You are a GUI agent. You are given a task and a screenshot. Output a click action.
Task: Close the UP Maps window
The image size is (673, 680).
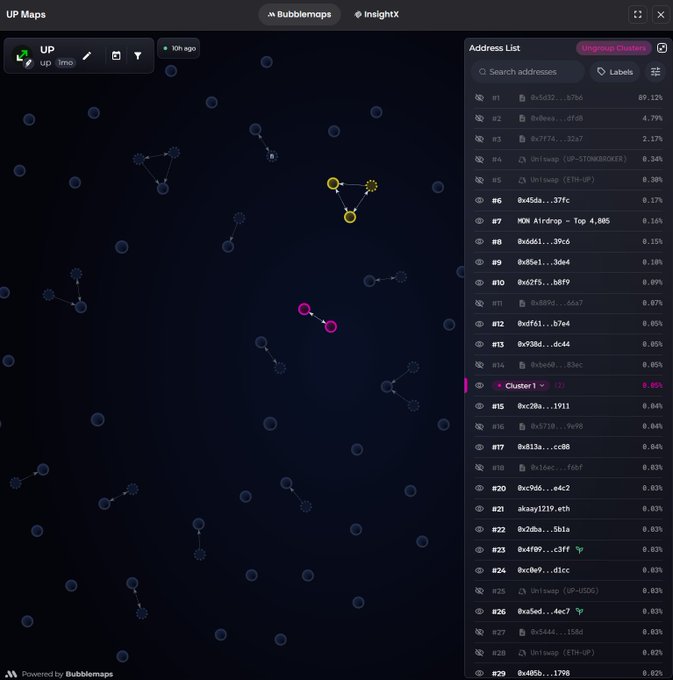[661, 14]
